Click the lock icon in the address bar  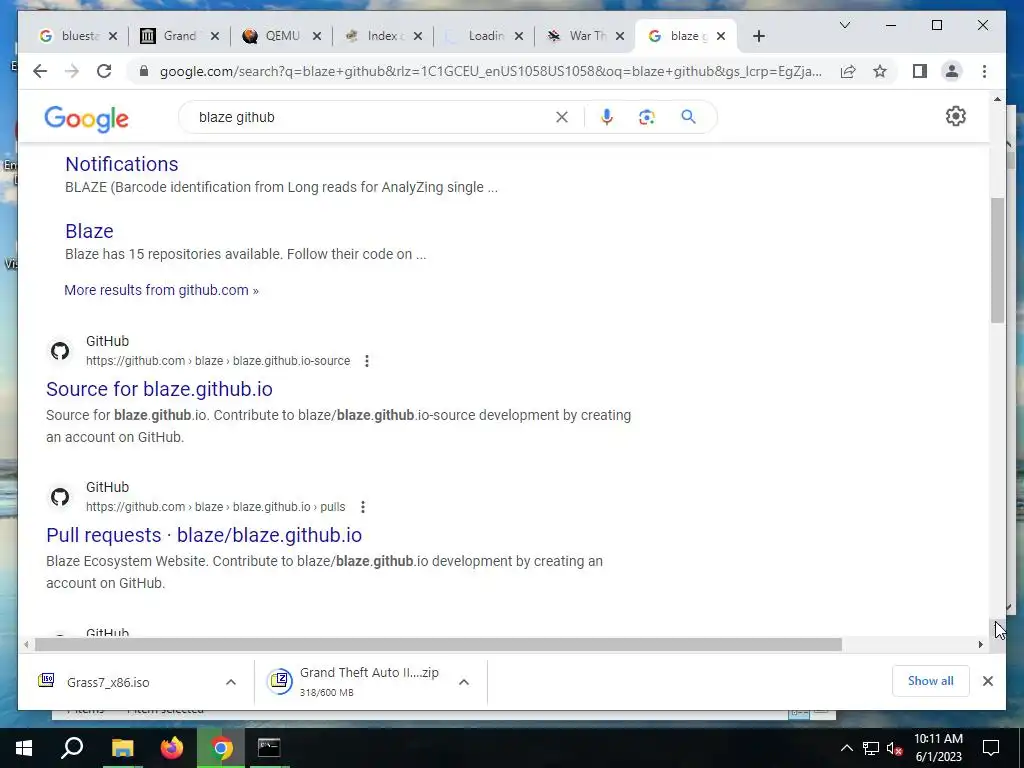click(x=144, y=71)
